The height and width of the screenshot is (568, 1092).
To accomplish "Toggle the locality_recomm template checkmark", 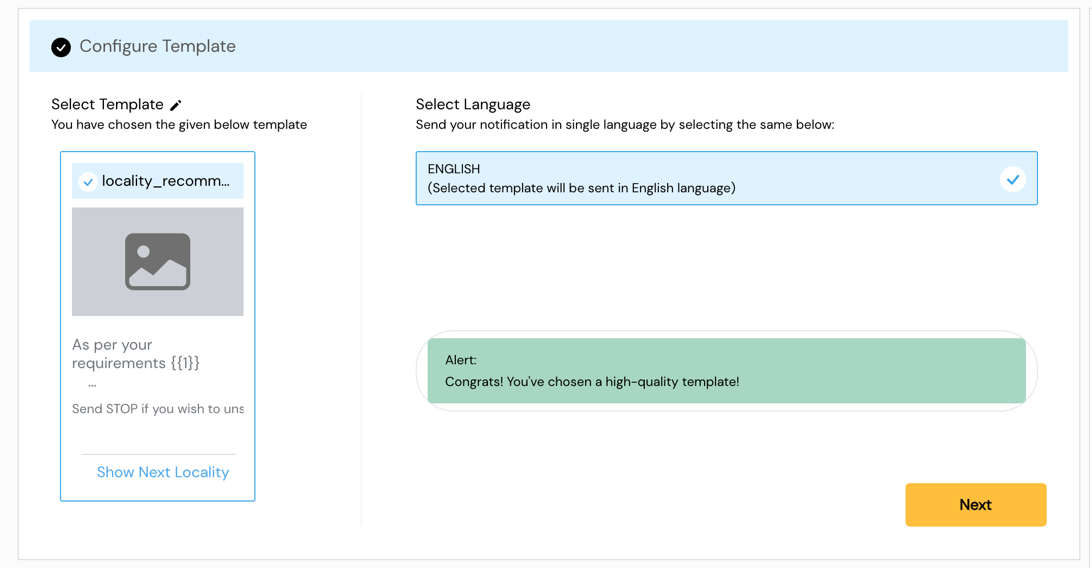I will pos(88,182).
